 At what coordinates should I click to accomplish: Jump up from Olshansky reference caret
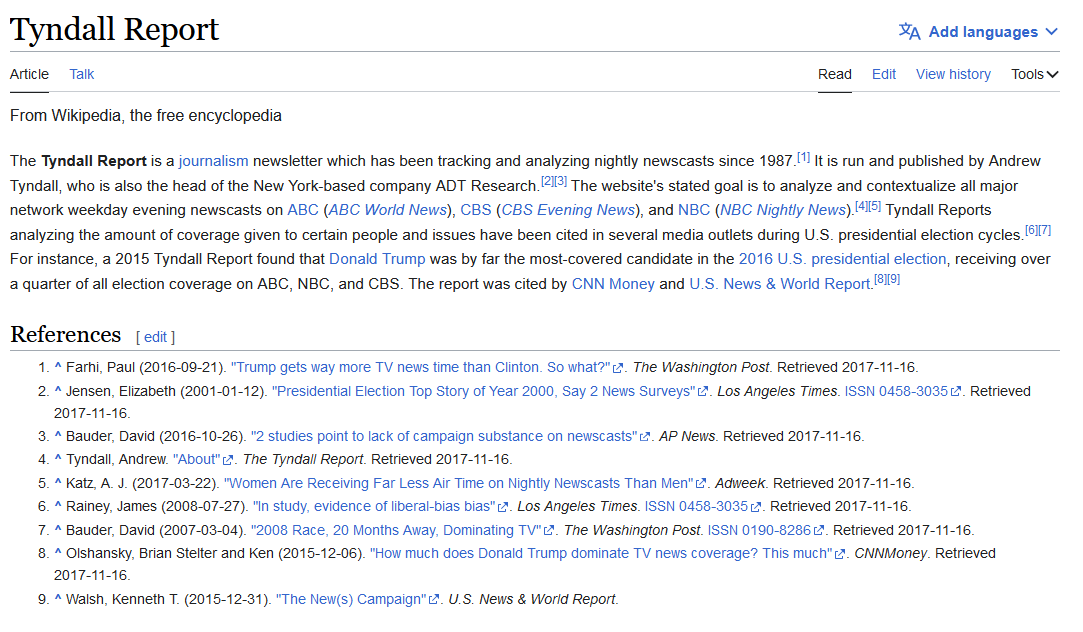(58, 553)
